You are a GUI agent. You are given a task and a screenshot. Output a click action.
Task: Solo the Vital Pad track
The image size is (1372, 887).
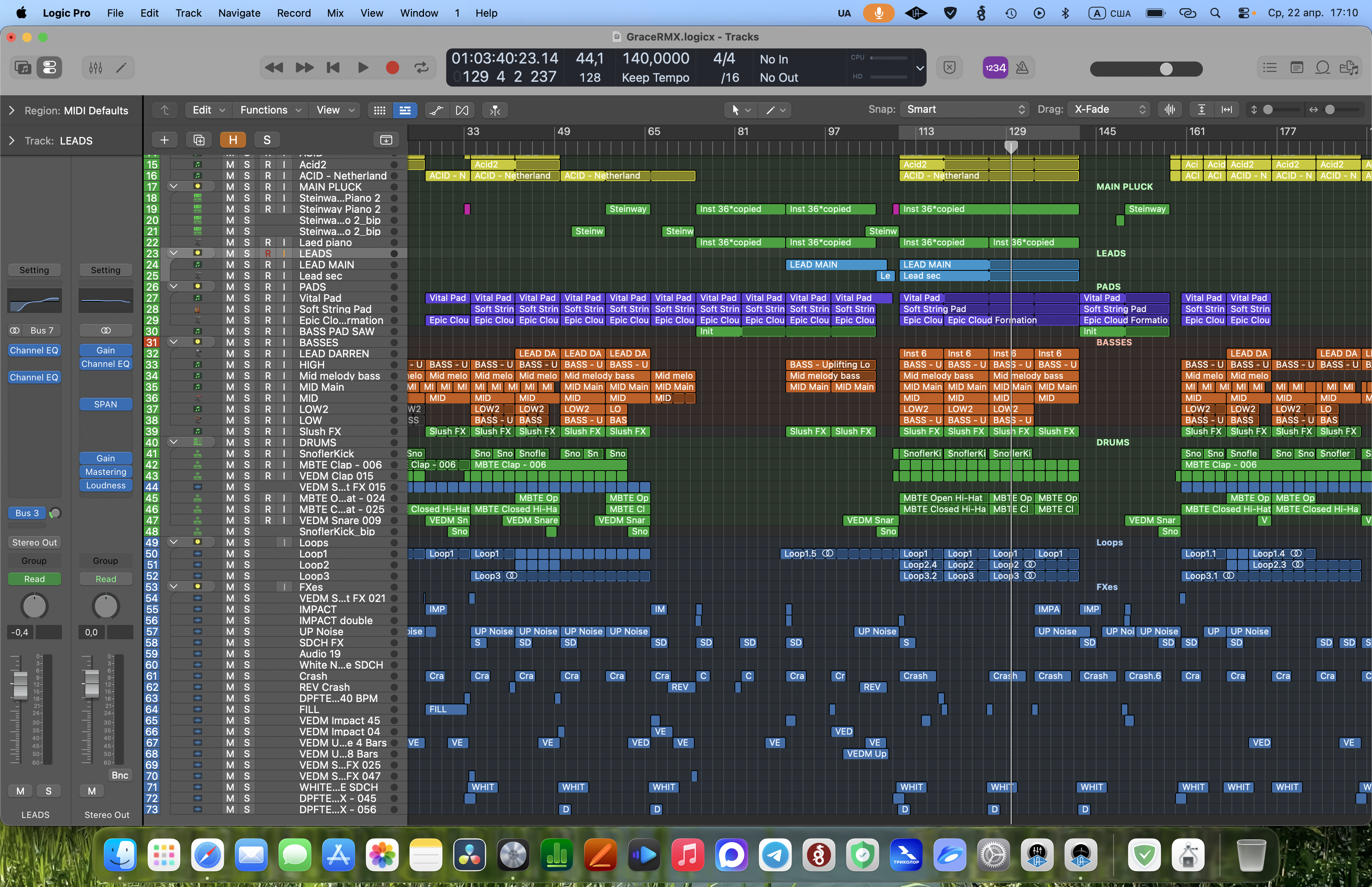247,298
